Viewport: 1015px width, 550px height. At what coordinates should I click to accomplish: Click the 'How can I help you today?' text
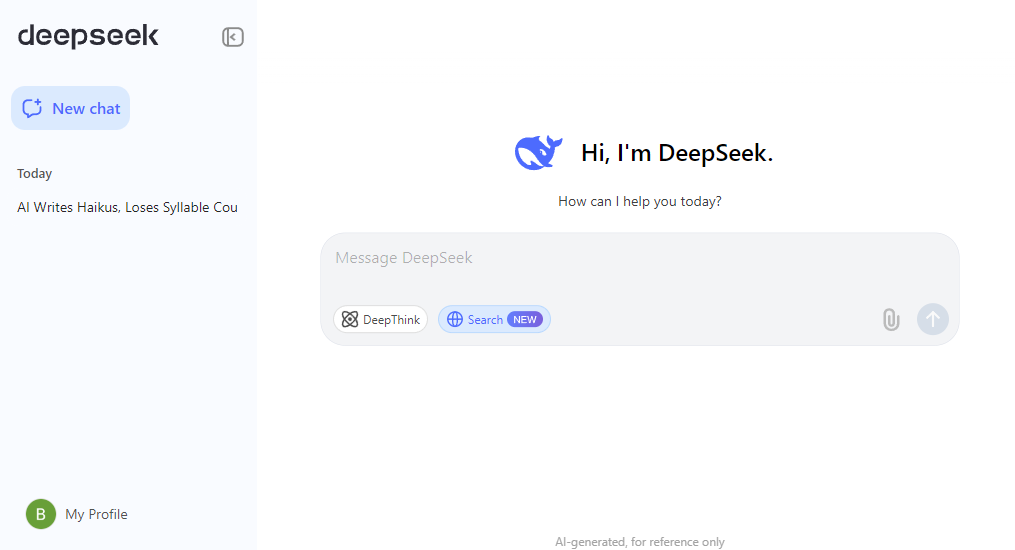tap(640, 201)
